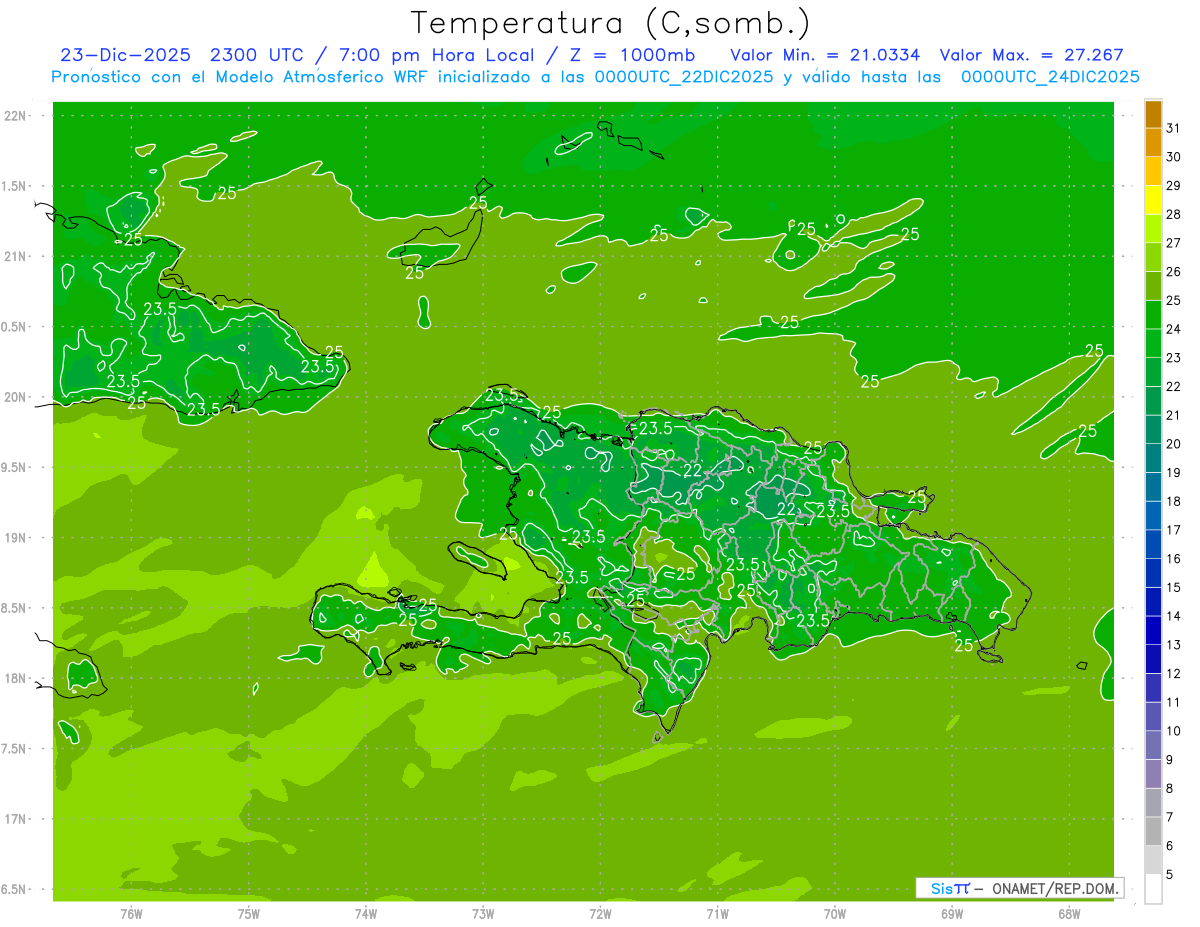Screen dimensions: 1200x927
Task: Click the '17N' latitude axis label
Action: (x=16, y=819)
